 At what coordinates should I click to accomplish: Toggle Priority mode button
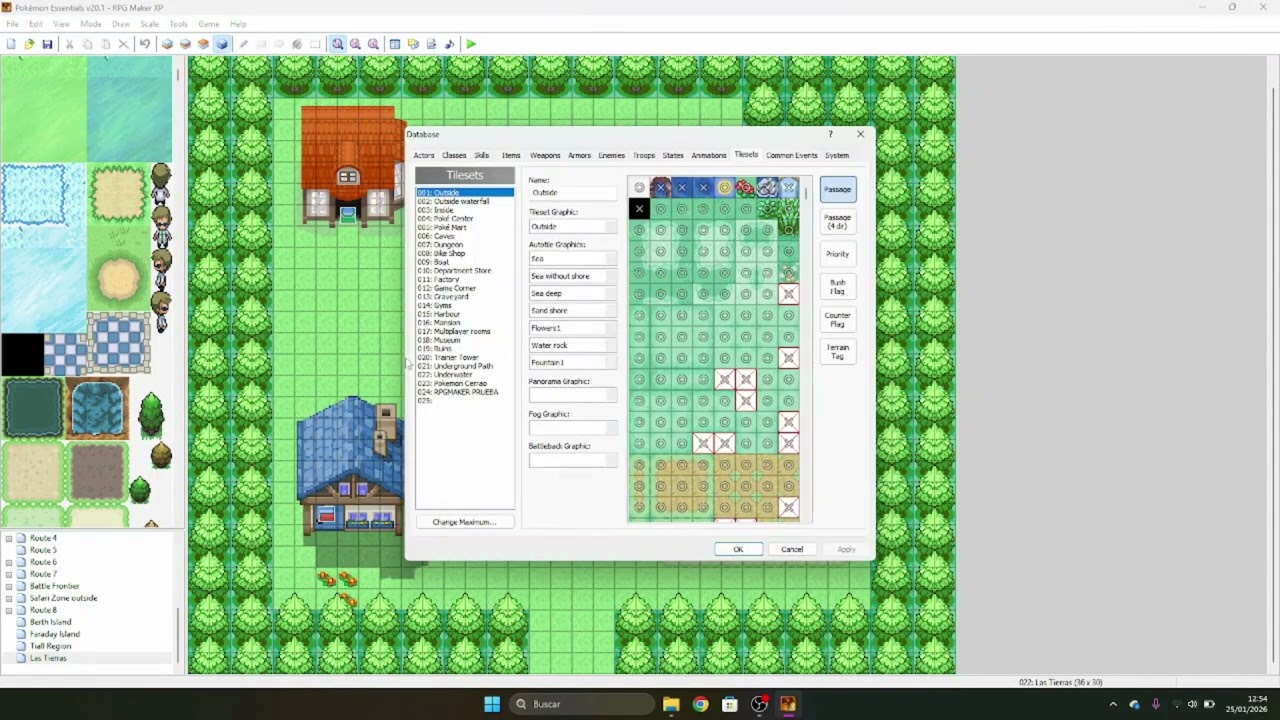838,254
